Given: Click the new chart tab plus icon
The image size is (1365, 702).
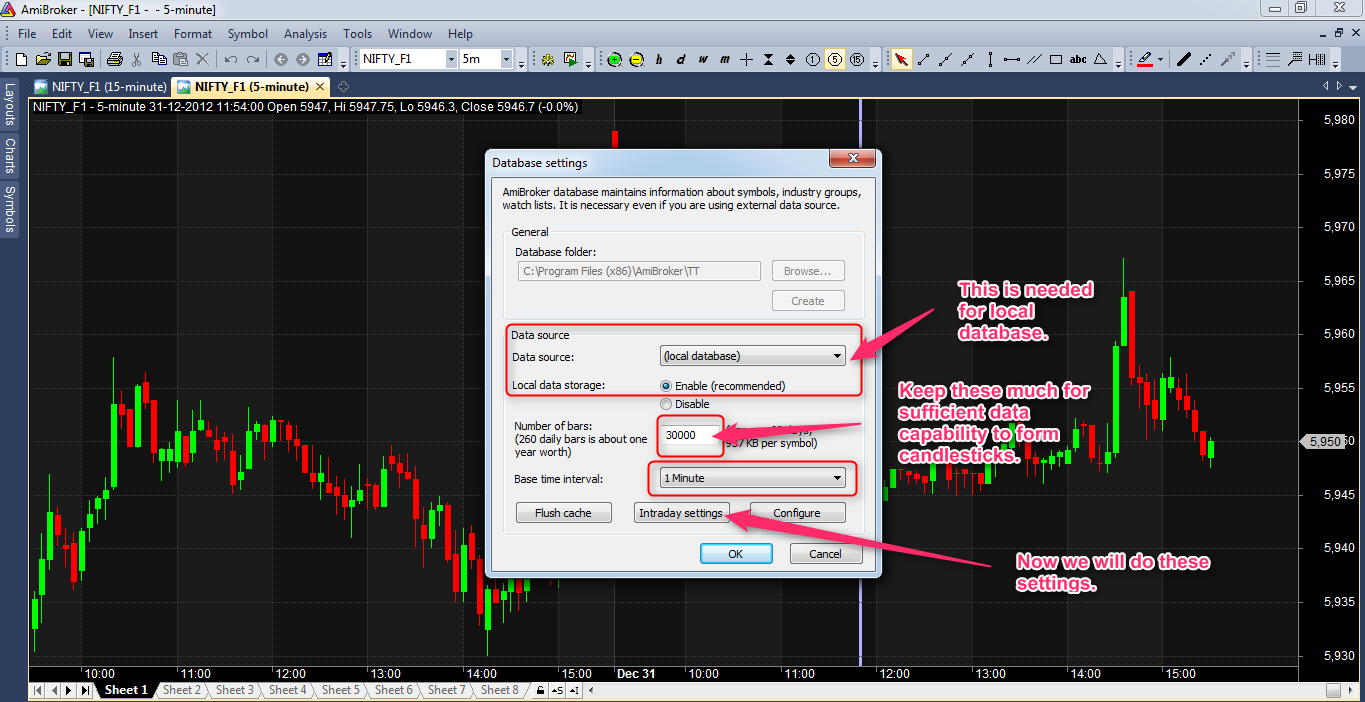Looking at the screenshot, I should tap(343, 87).
